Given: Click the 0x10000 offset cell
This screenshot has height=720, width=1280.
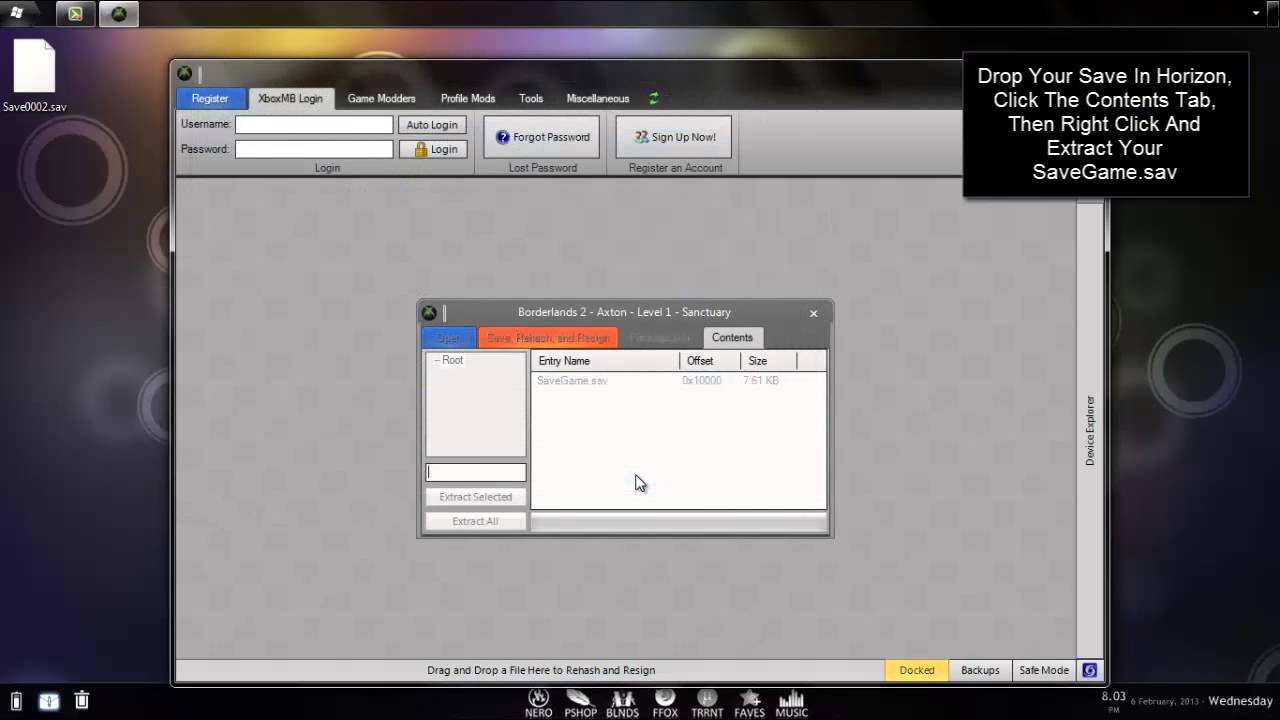Looking at the screenshot, I should click(x=701, y=381).
